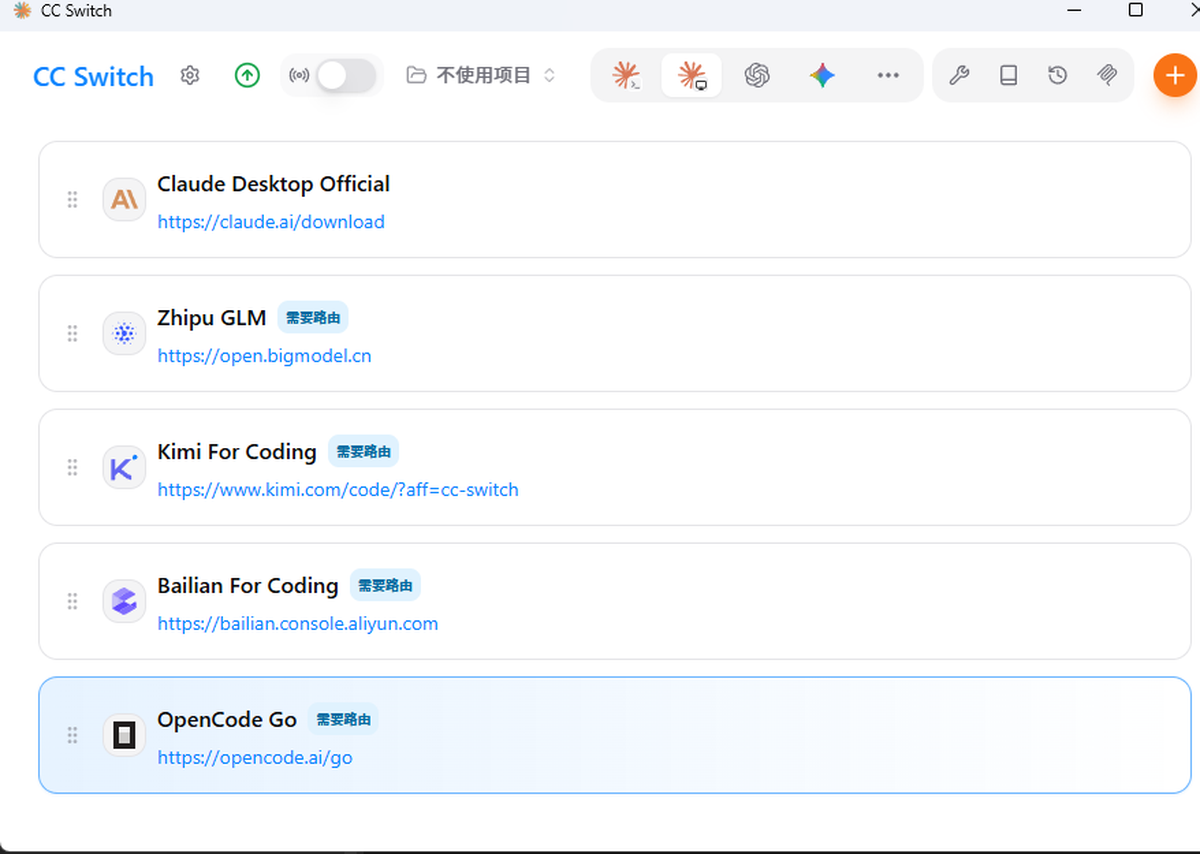Open the wrench tools icon
This screenshot has width=1200, height=854.
point(959,75)
